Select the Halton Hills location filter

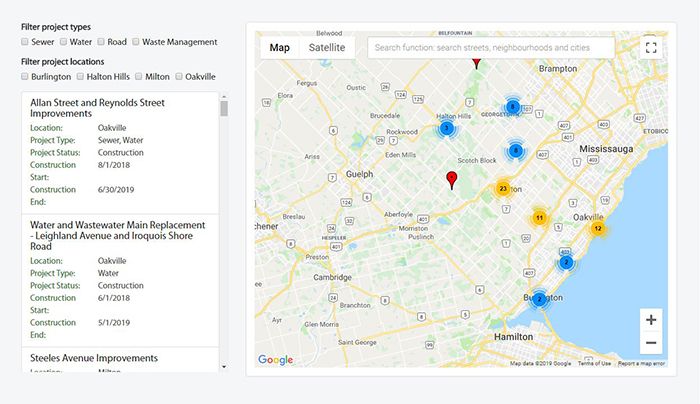[x=81, y=76]
